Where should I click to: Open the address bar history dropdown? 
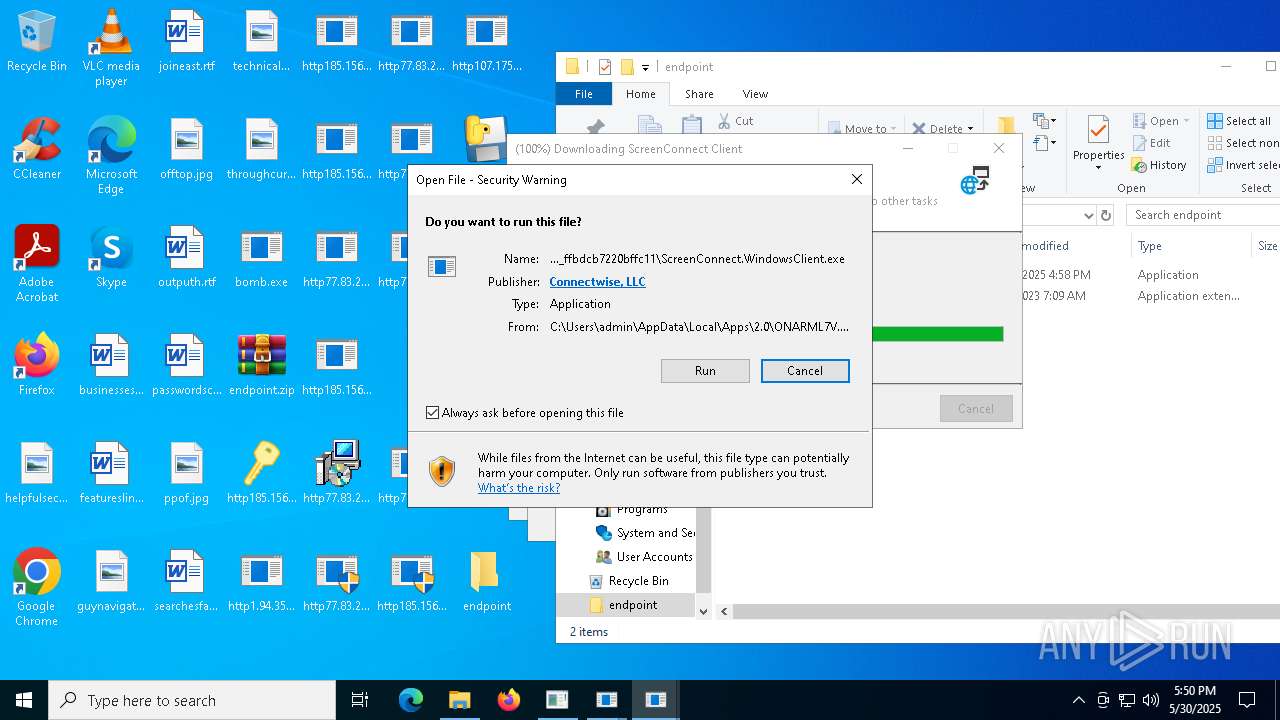coord(1089,215)
